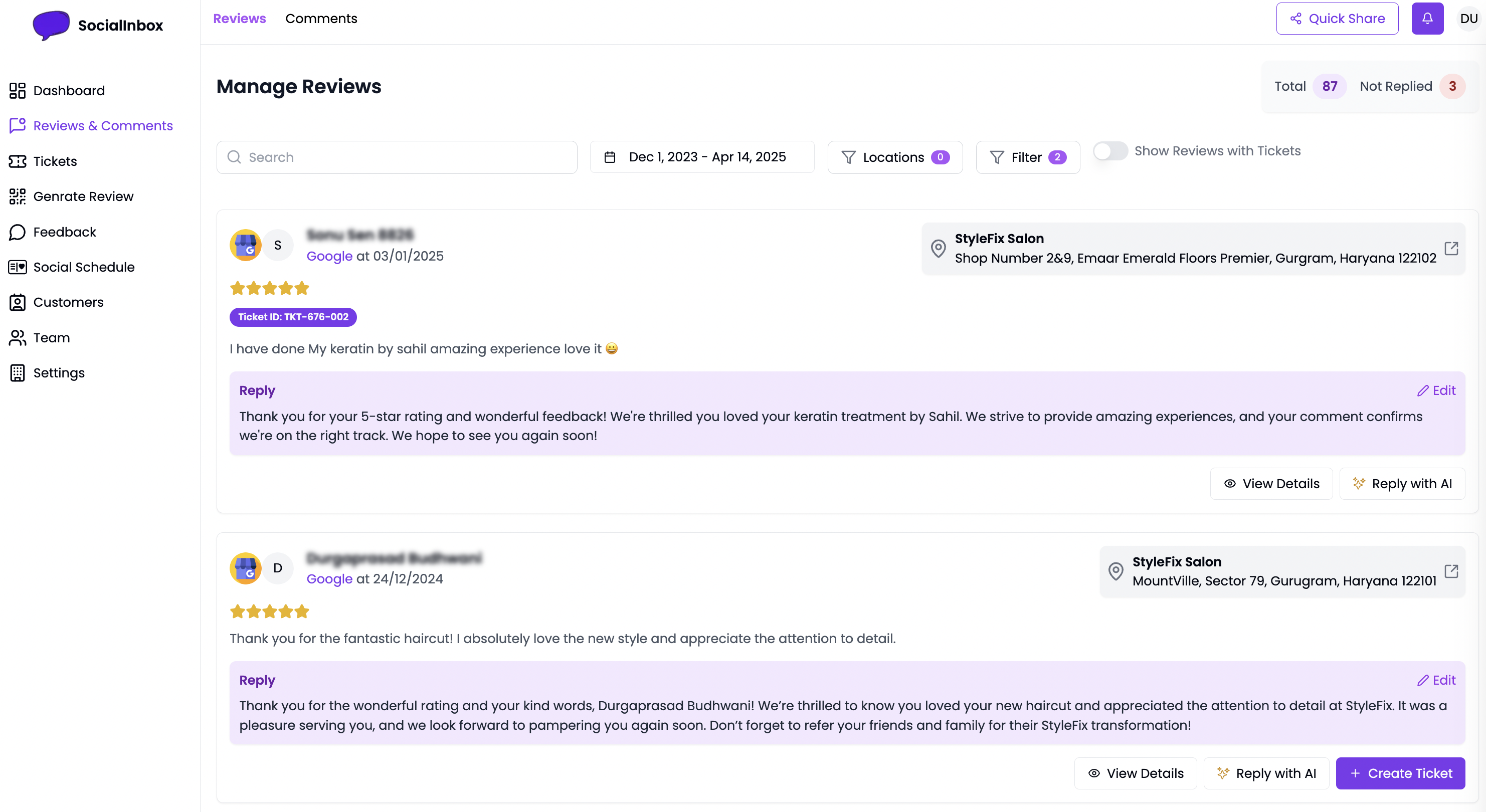The height and width of the screenshot is (812, 1486).
Task: Enable Show Reviews with Tickets toggle
Action: click(x=1110, y=151)
